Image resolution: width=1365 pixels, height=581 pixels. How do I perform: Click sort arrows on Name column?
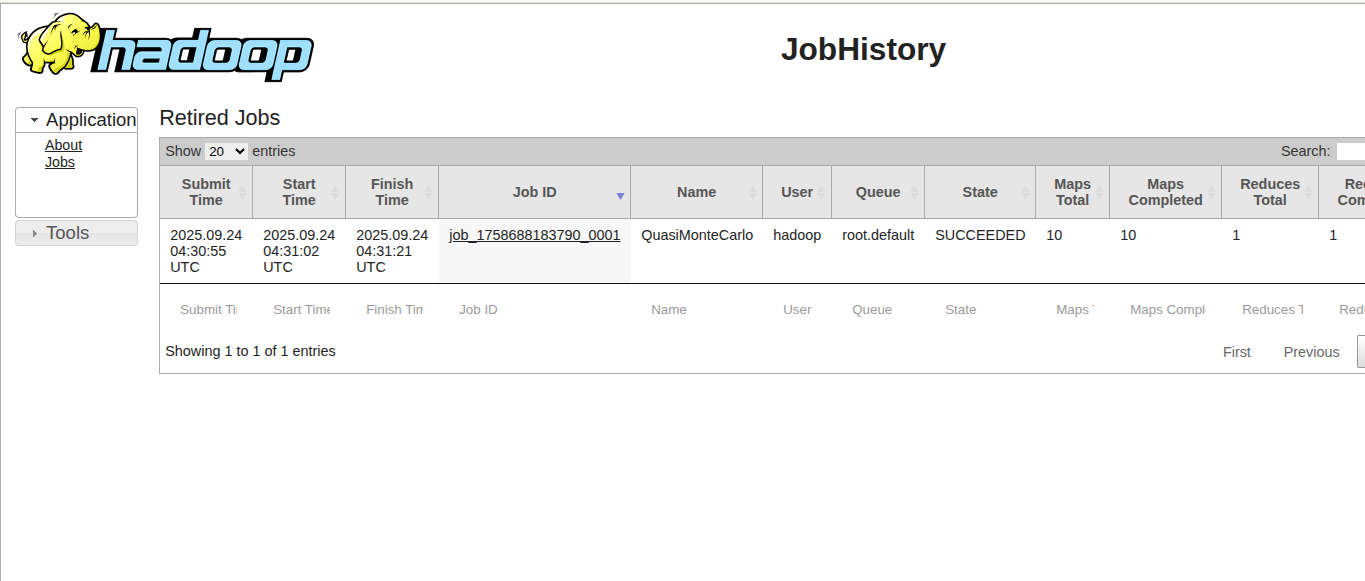click(x=752, y=192)
